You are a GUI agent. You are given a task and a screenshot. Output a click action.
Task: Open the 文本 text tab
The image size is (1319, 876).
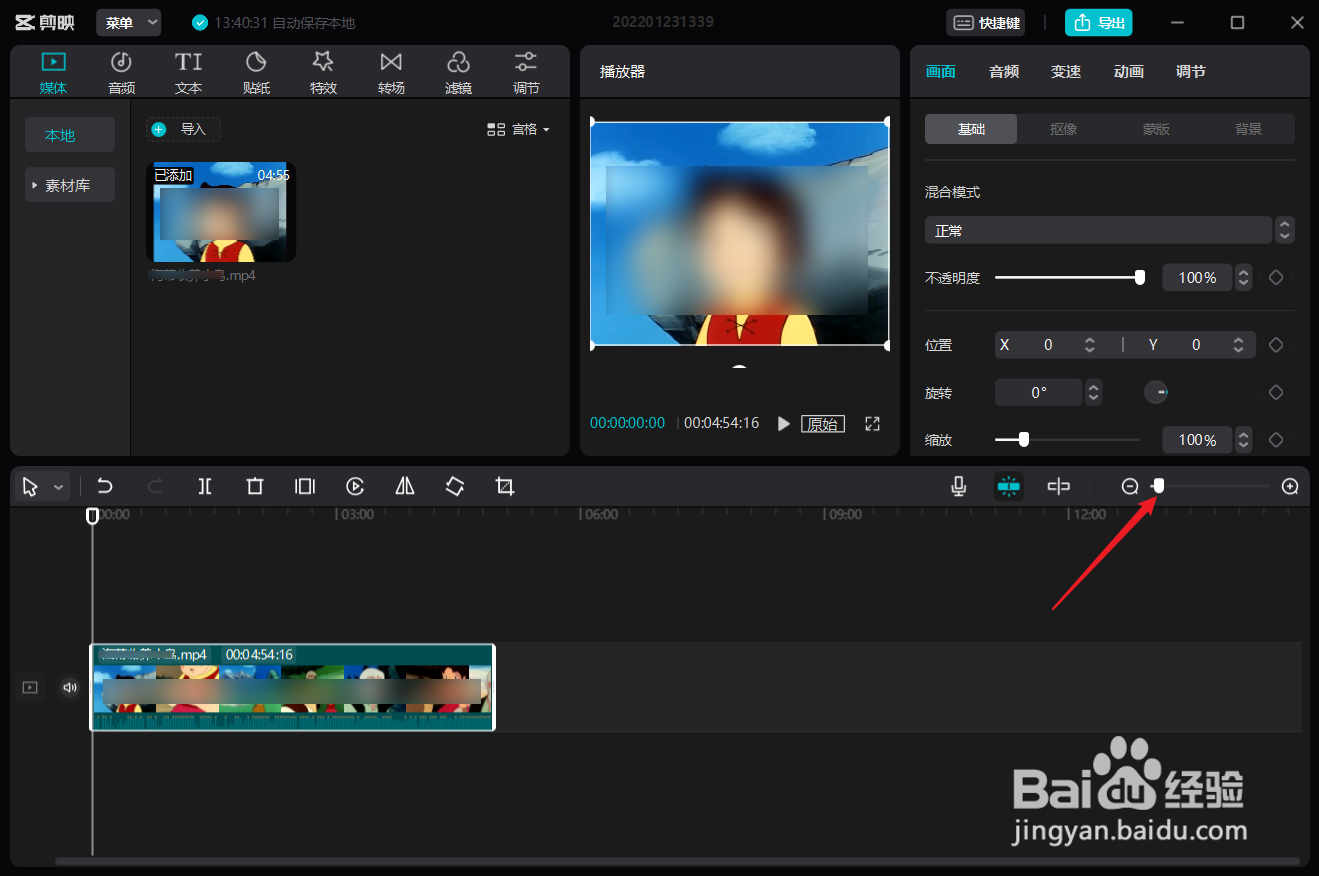tap(188, 73)
